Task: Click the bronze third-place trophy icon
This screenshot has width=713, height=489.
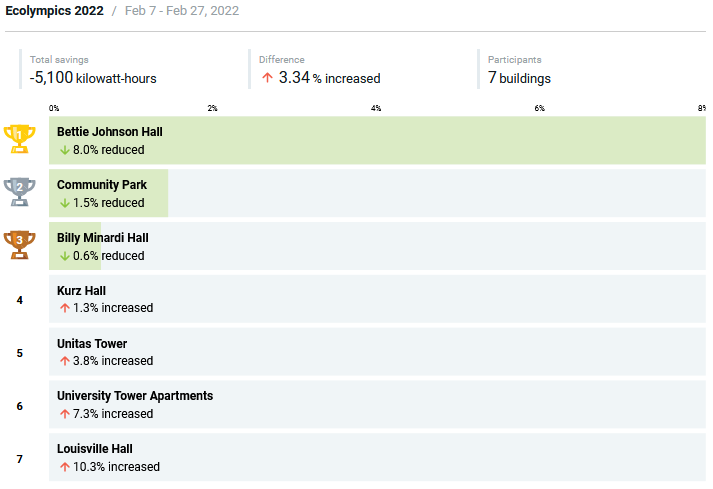Action: tap(19, 245)
